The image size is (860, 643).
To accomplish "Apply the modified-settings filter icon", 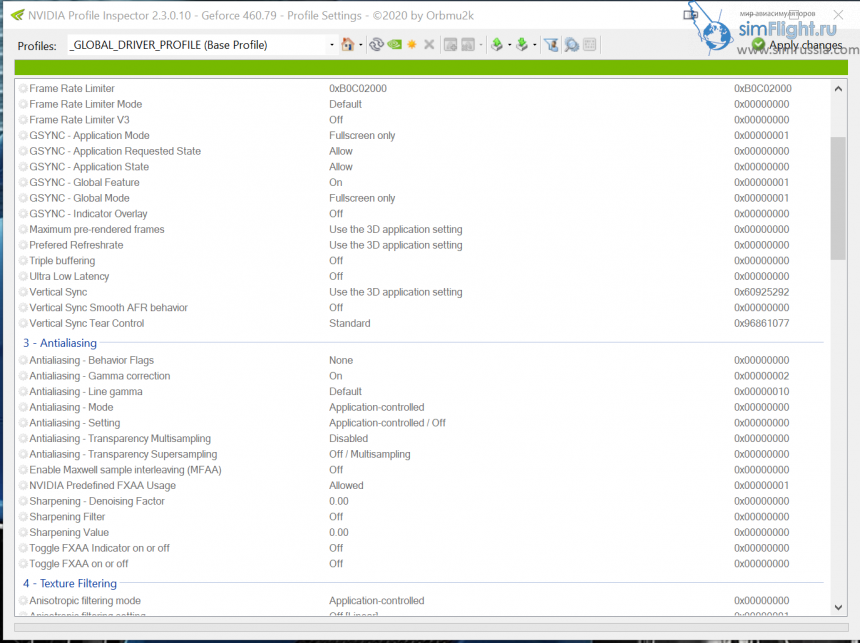I will click(x=551, y=44).
